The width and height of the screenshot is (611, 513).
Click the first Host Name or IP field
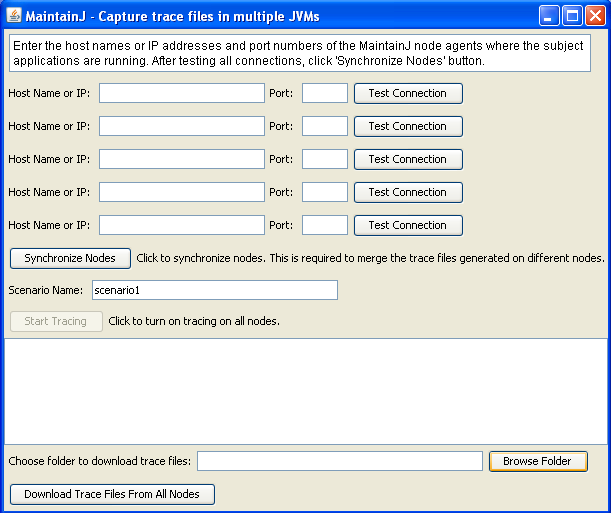tap(181, 93)
